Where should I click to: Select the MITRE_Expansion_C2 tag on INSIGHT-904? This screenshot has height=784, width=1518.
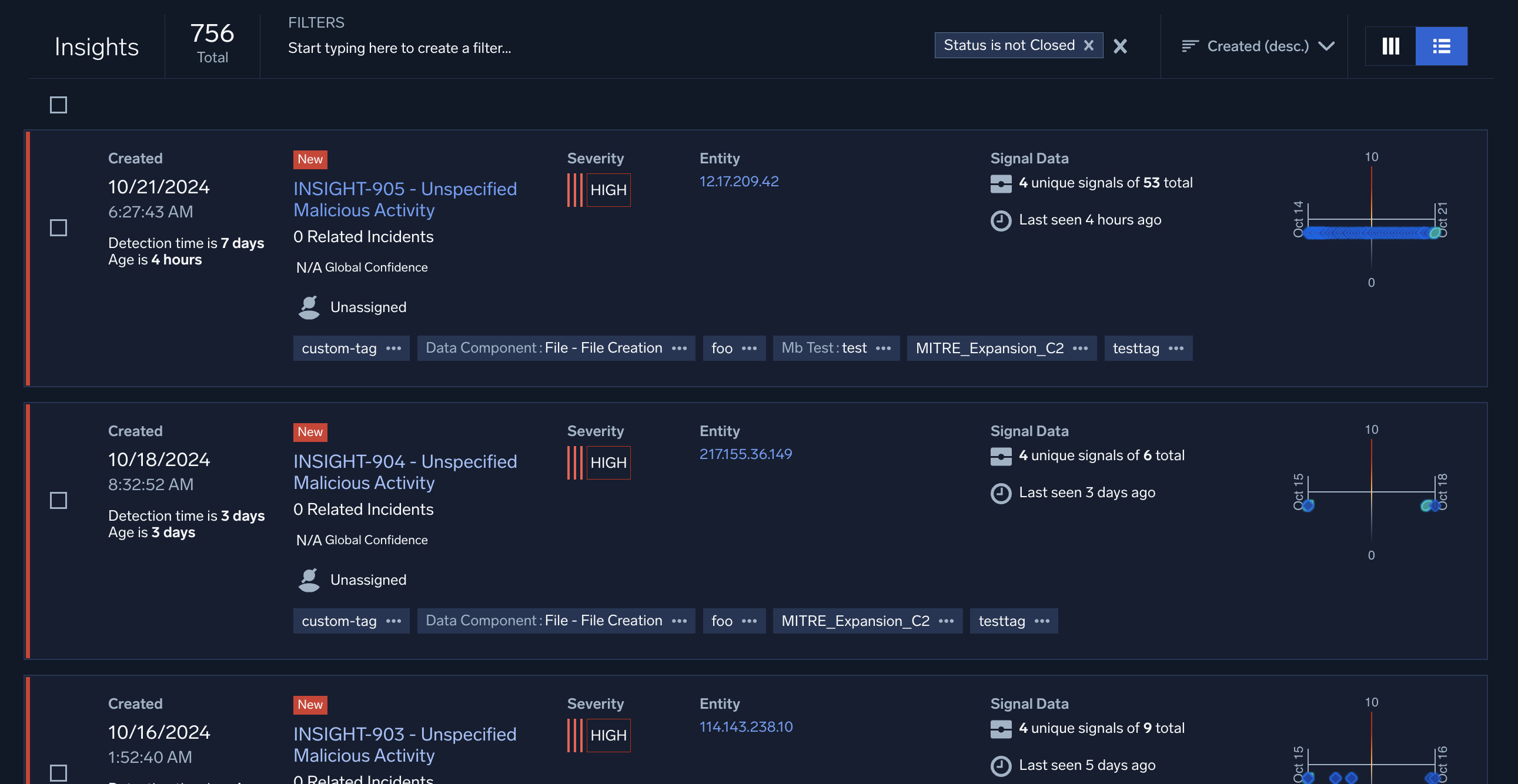854,621
